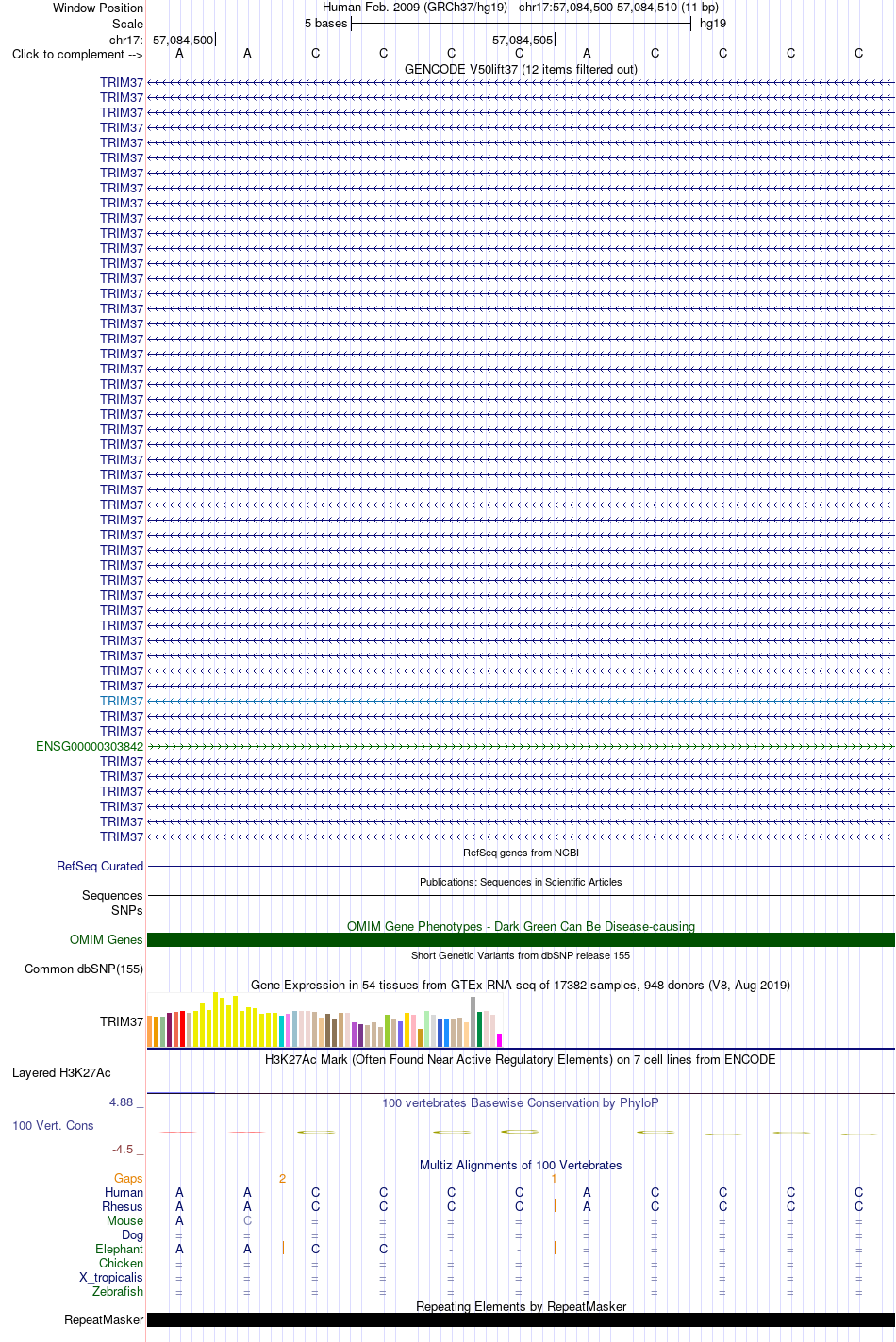Image resolution: width=896 pixels, height=1342 pixels.
Task: Click the Rhesus alignment row label
Action: point(123,1206)
